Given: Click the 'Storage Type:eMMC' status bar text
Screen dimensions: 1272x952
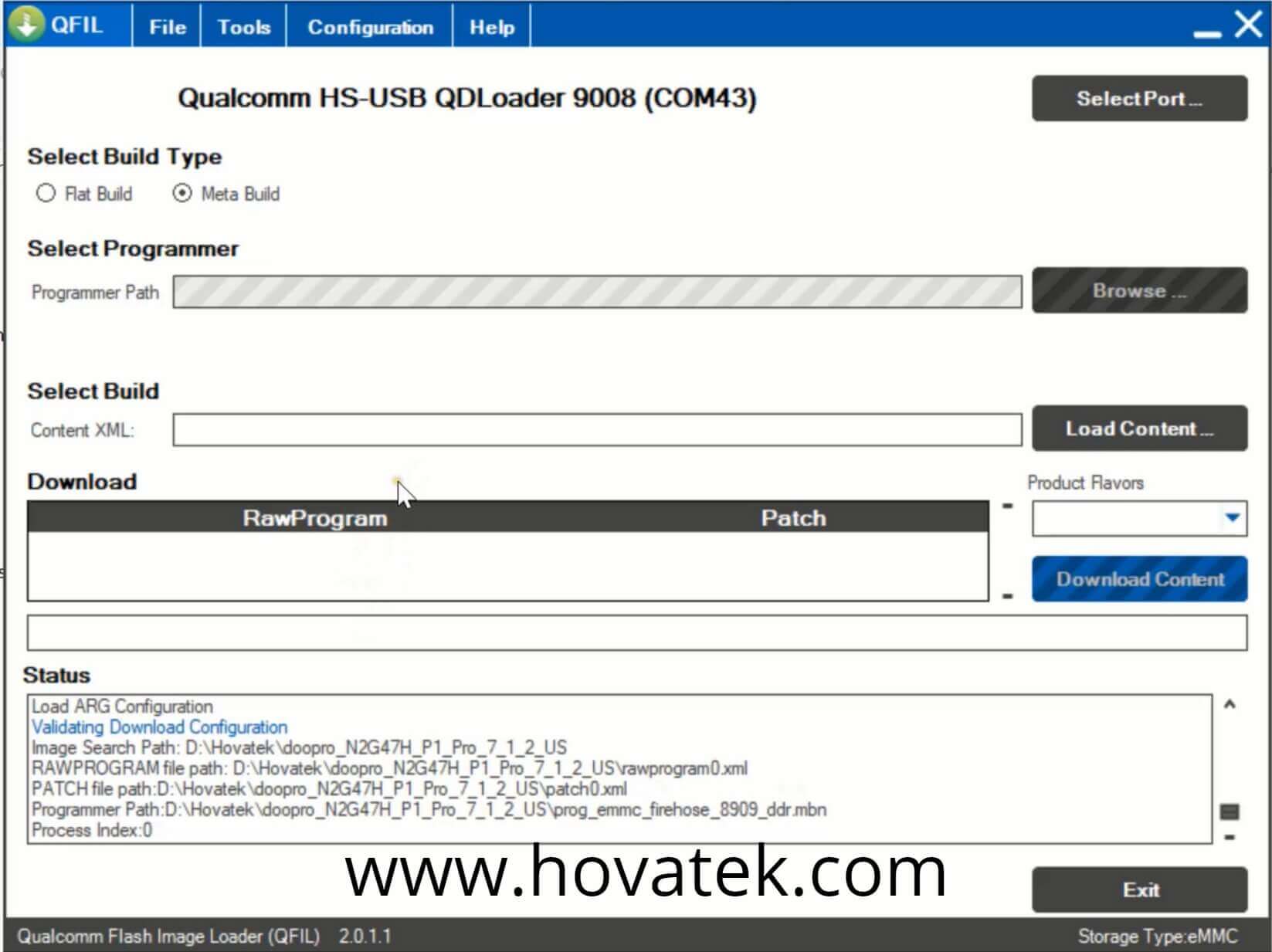Looking at the screenshot, I should coord(1157,937).
